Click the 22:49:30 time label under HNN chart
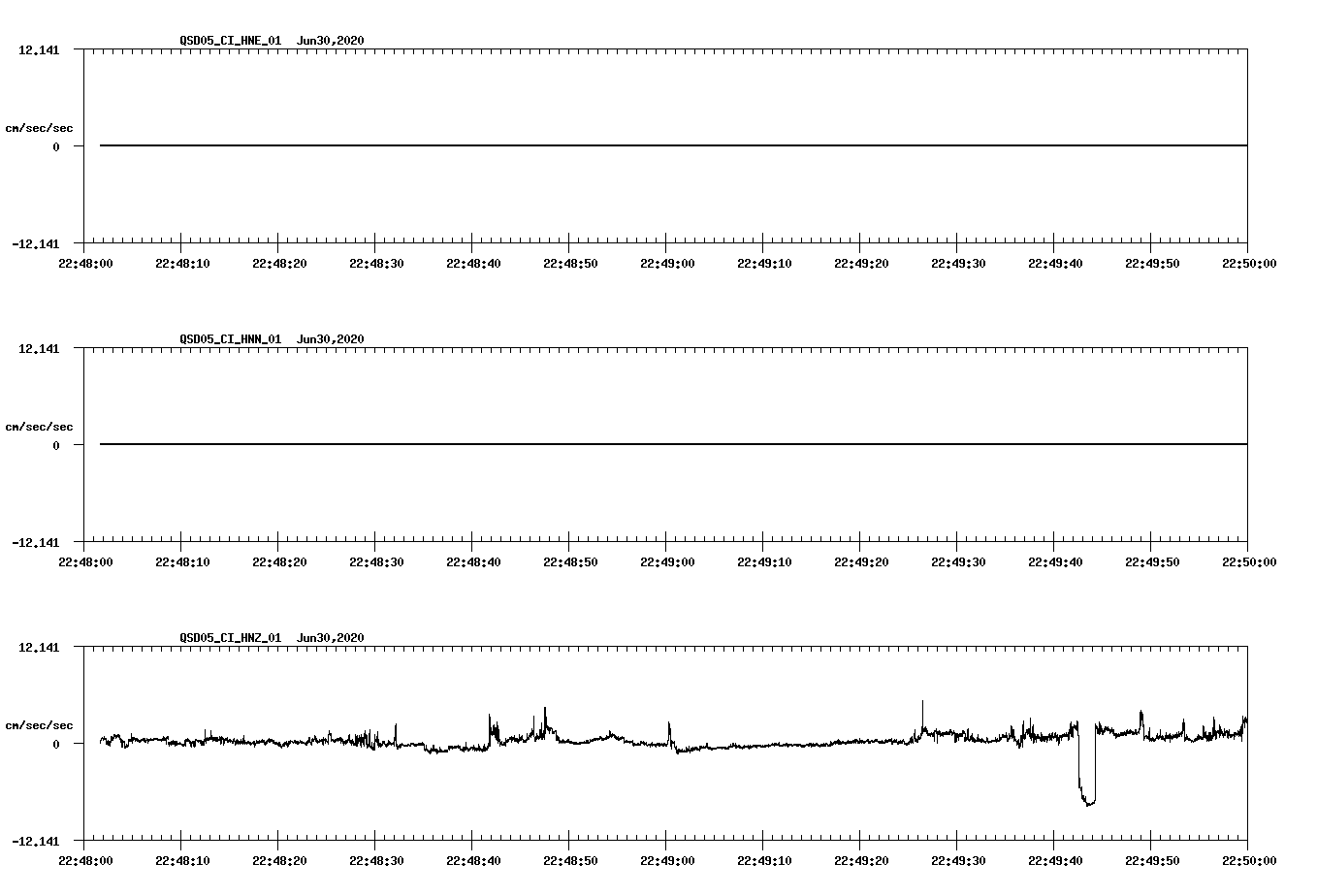 coord(958,562)
